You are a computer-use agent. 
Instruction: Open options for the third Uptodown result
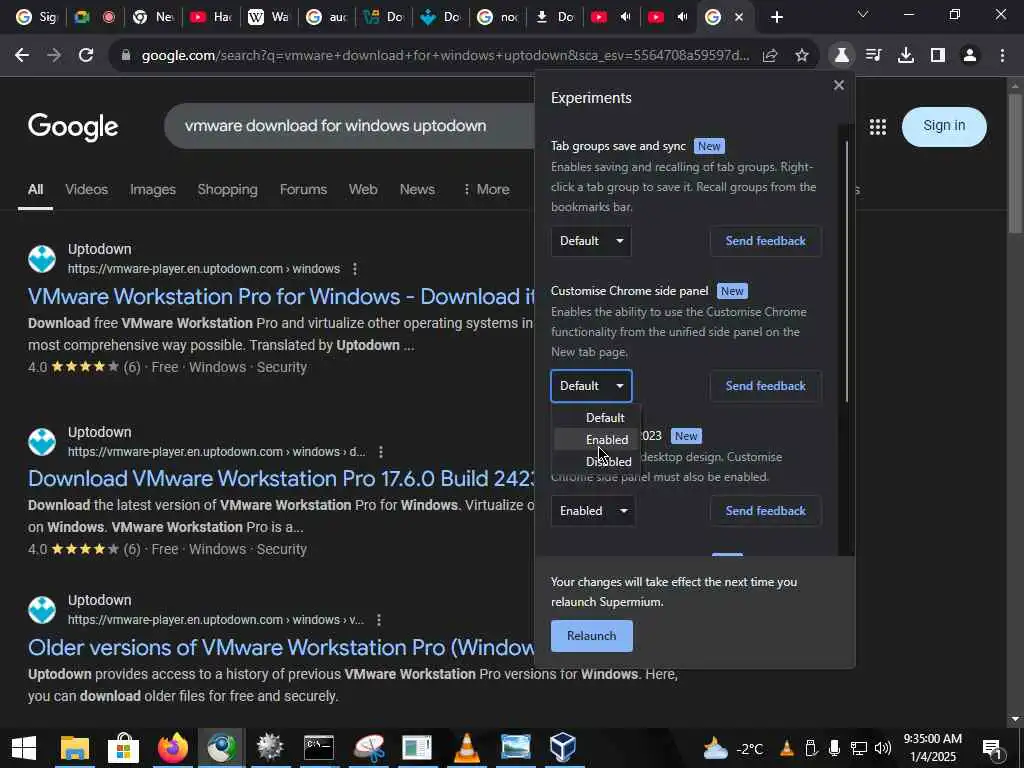pos(379,620)
